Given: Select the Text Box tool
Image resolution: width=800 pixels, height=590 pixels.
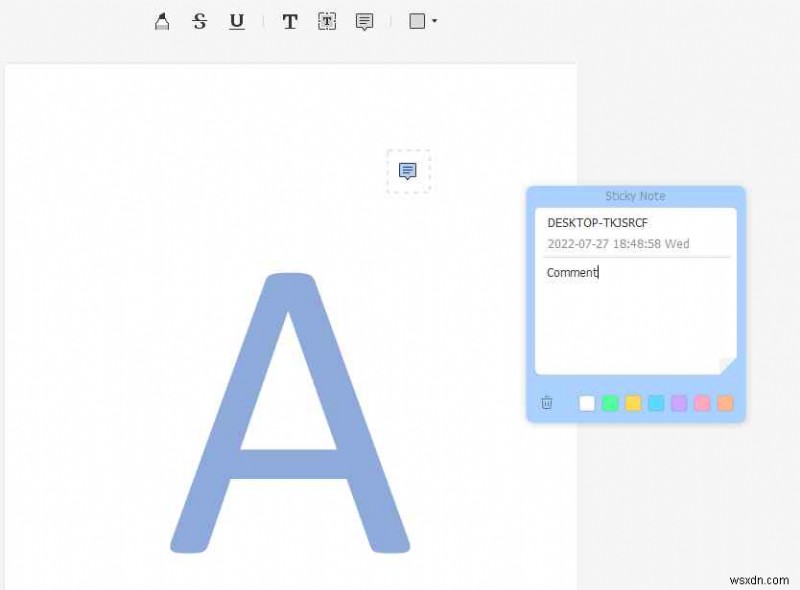Looking at the screenshot, I should pyautogui.click(x=326, y=20).
